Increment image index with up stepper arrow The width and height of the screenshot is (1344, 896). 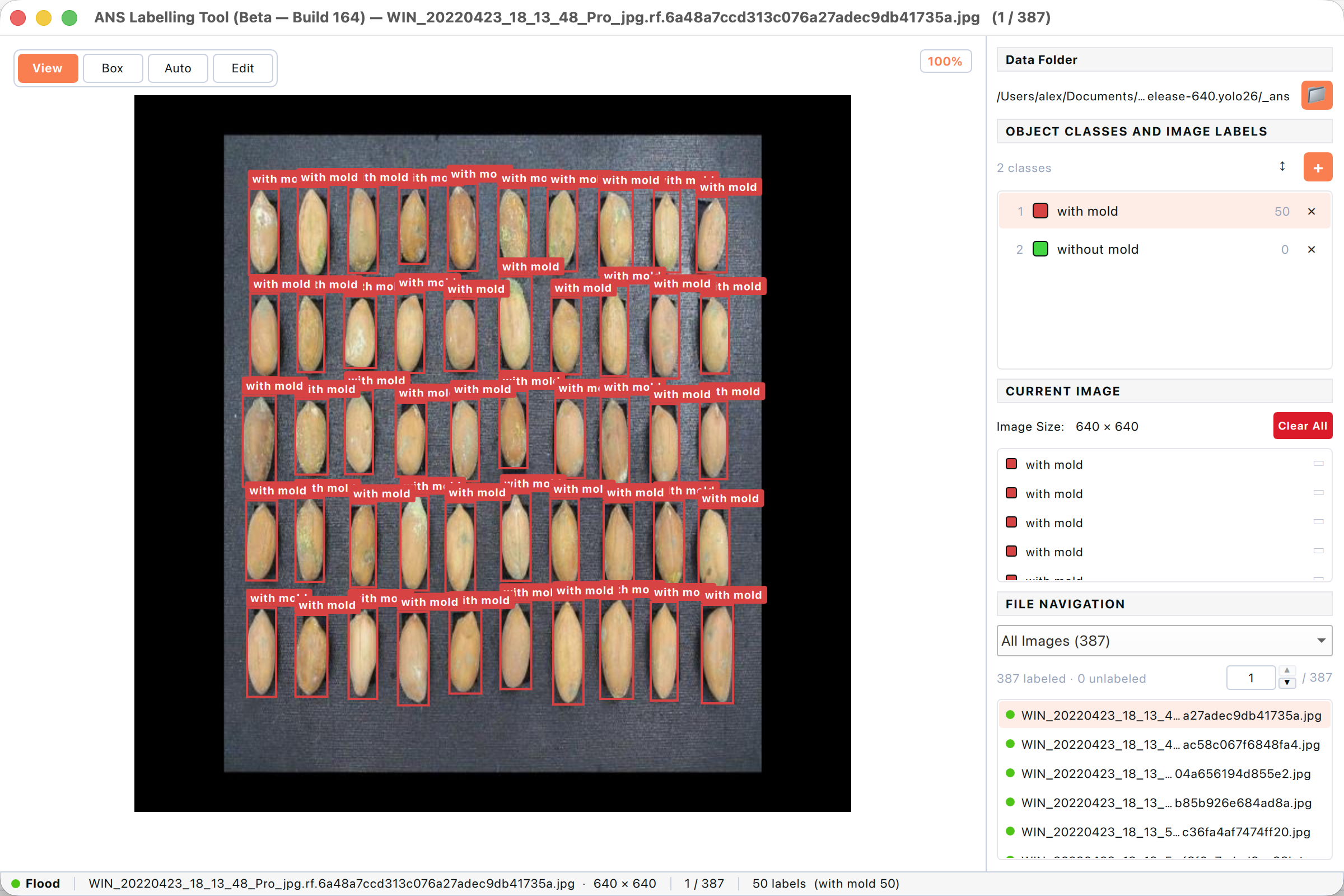[1287, 671]
